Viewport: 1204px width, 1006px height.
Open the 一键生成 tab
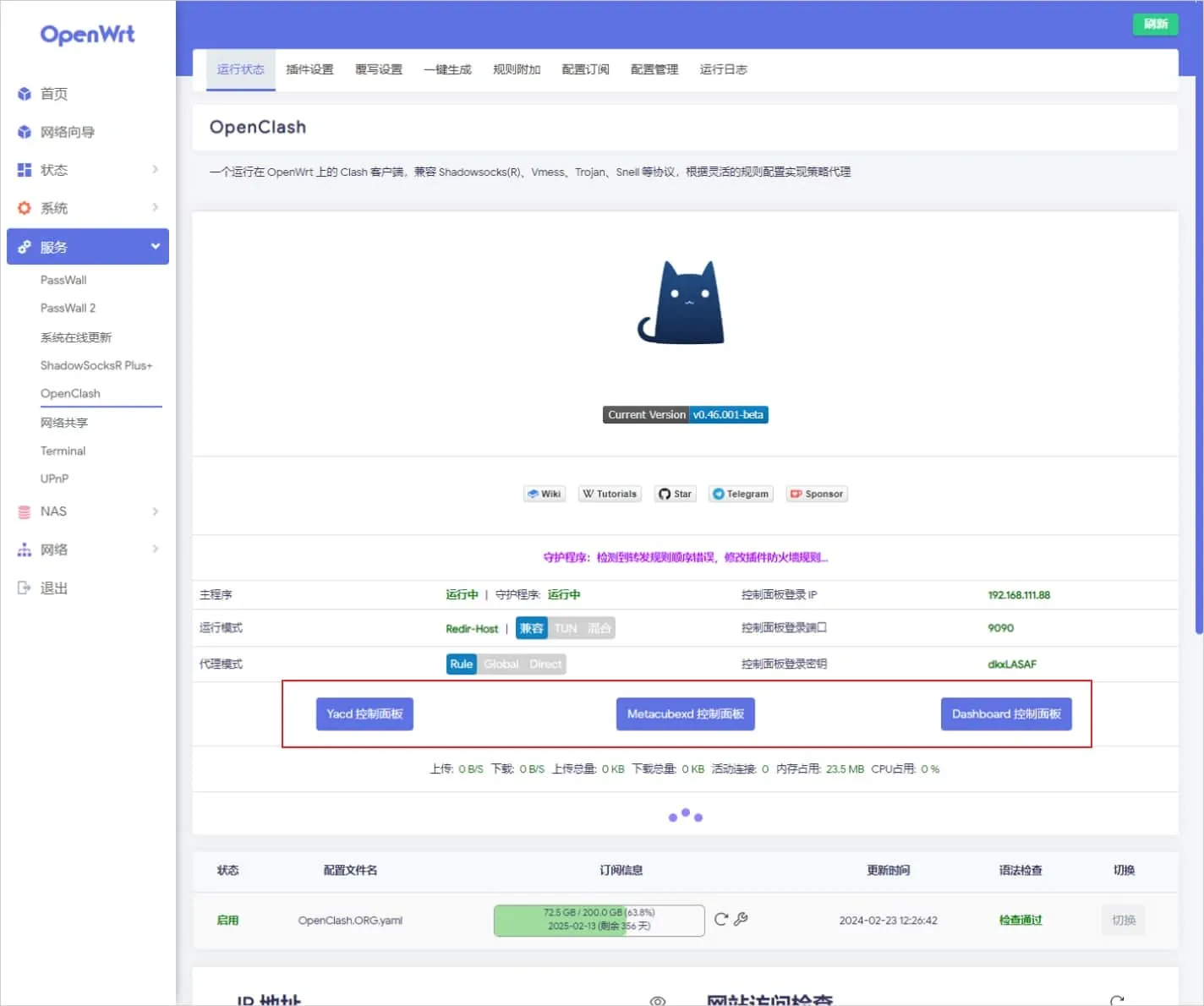447,69
